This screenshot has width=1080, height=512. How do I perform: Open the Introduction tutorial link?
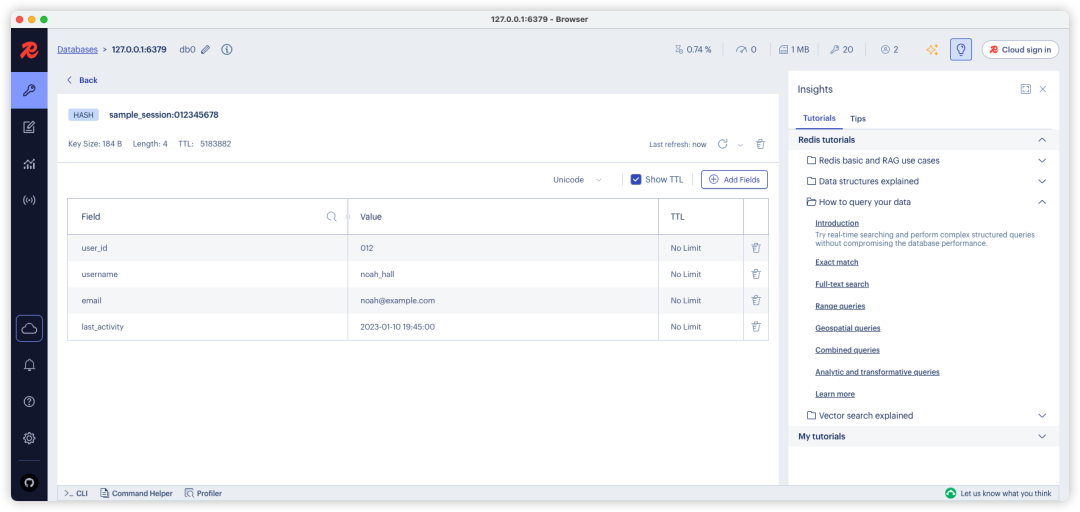point(837,223)
